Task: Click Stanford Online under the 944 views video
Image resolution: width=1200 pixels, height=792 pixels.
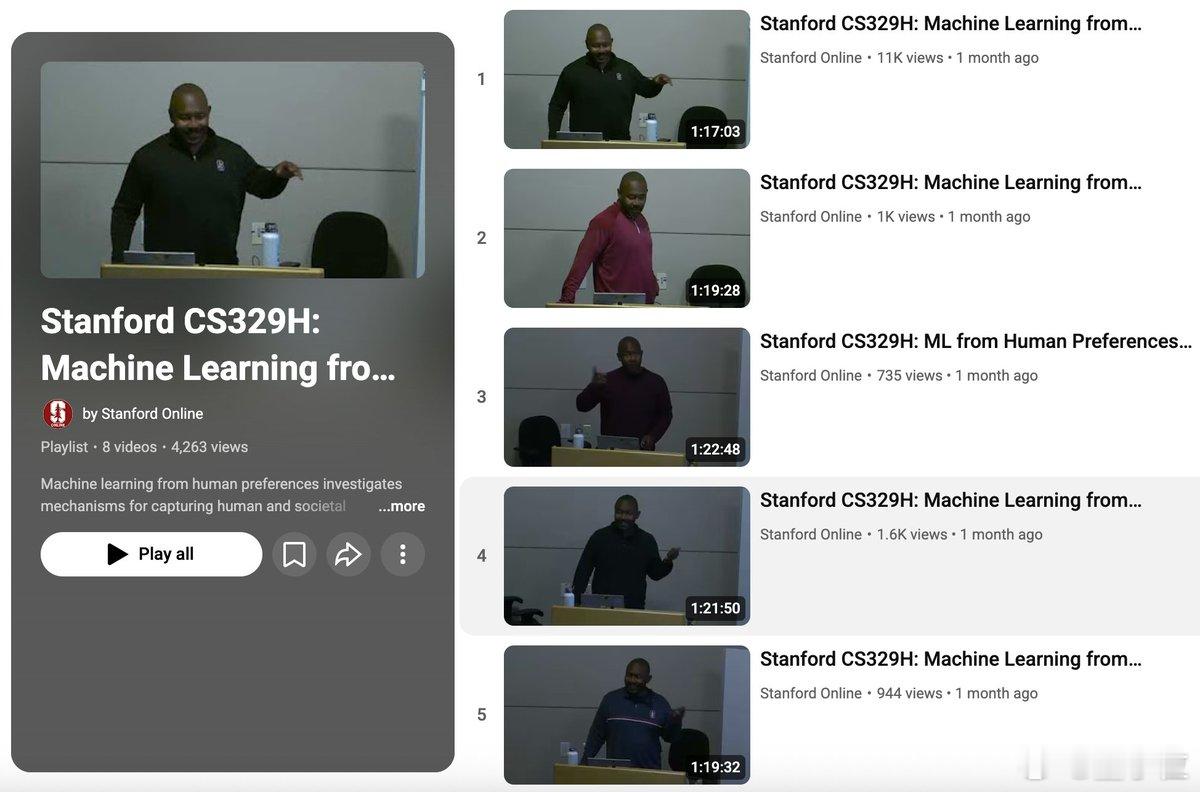Action: coord(811,694)
